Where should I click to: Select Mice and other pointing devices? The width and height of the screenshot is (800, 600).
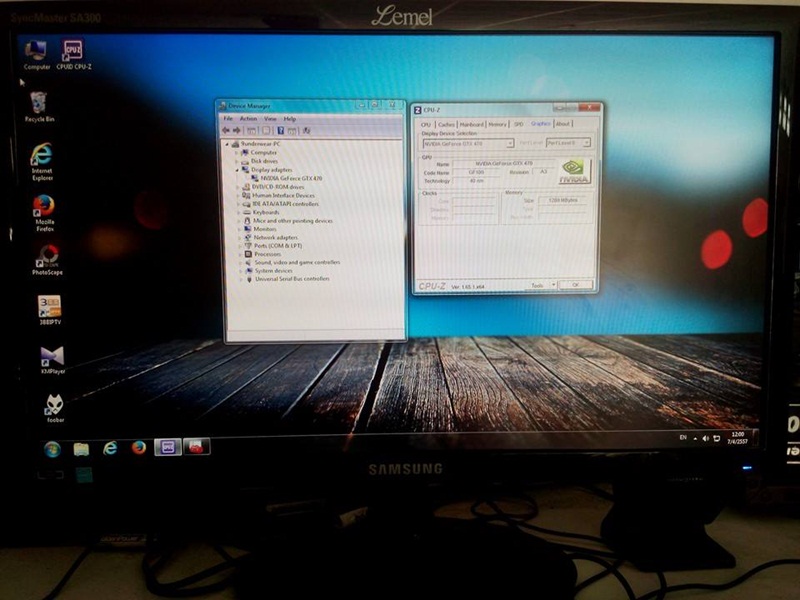293,221
